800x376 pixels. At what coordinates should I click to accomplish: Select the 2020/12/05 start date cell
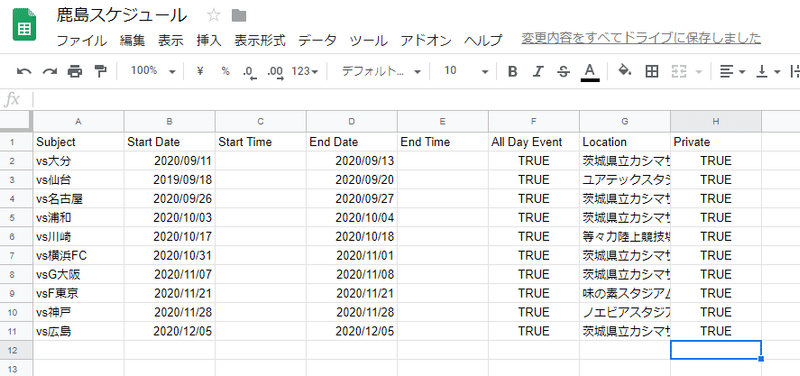tap(169, 332)
